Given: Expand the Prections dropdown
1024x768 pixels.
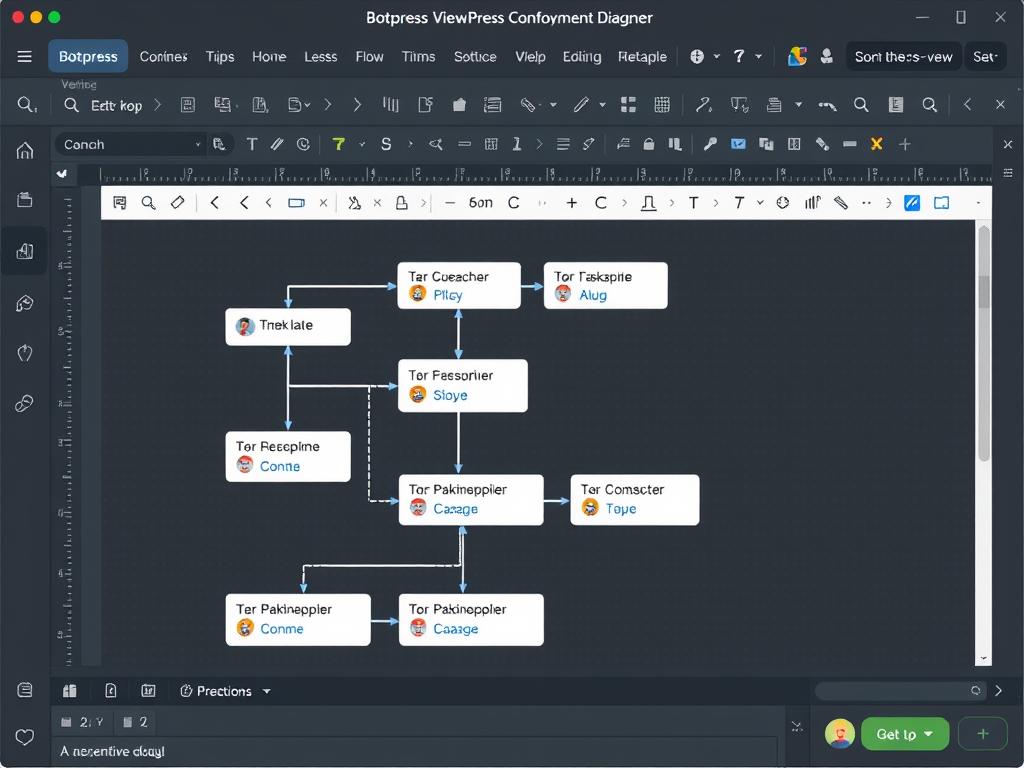Looking at the screenshot, I should click(x=266, y=691).
